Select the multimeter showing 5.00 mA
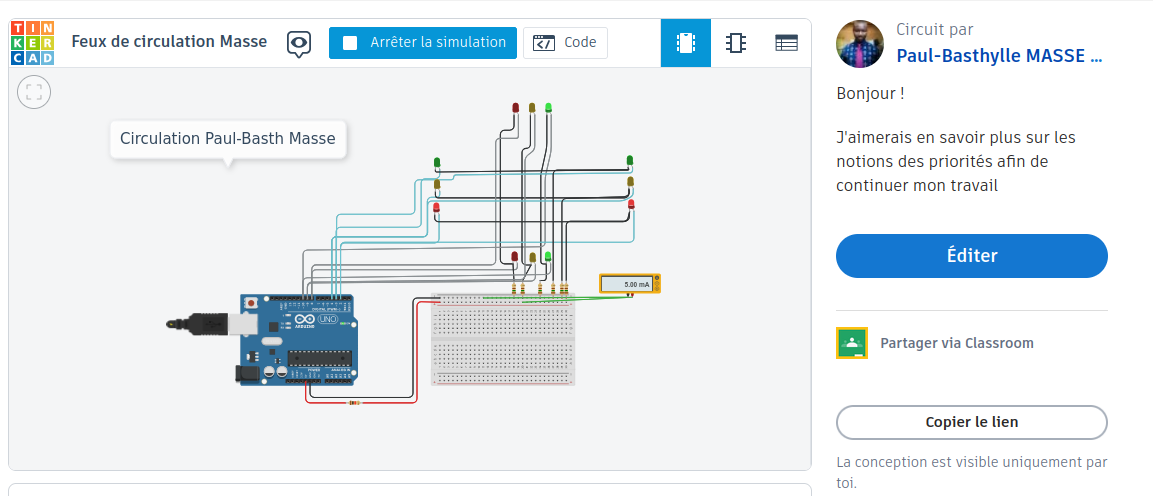Screen dimensions: 1153x496 point(629,284)
